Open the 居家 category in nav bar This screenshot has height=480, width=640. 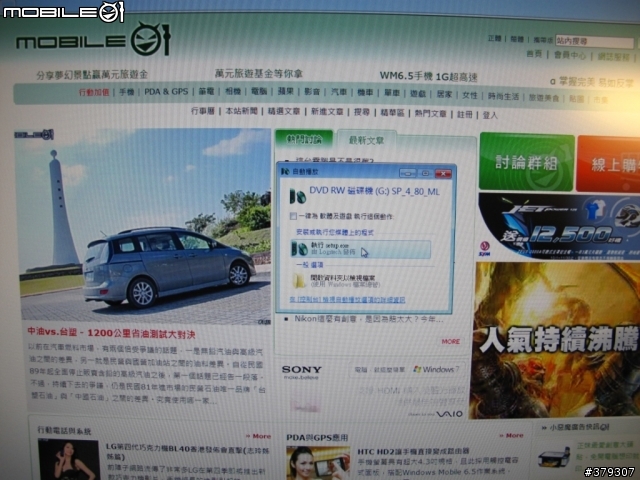(x=444, y=94)
